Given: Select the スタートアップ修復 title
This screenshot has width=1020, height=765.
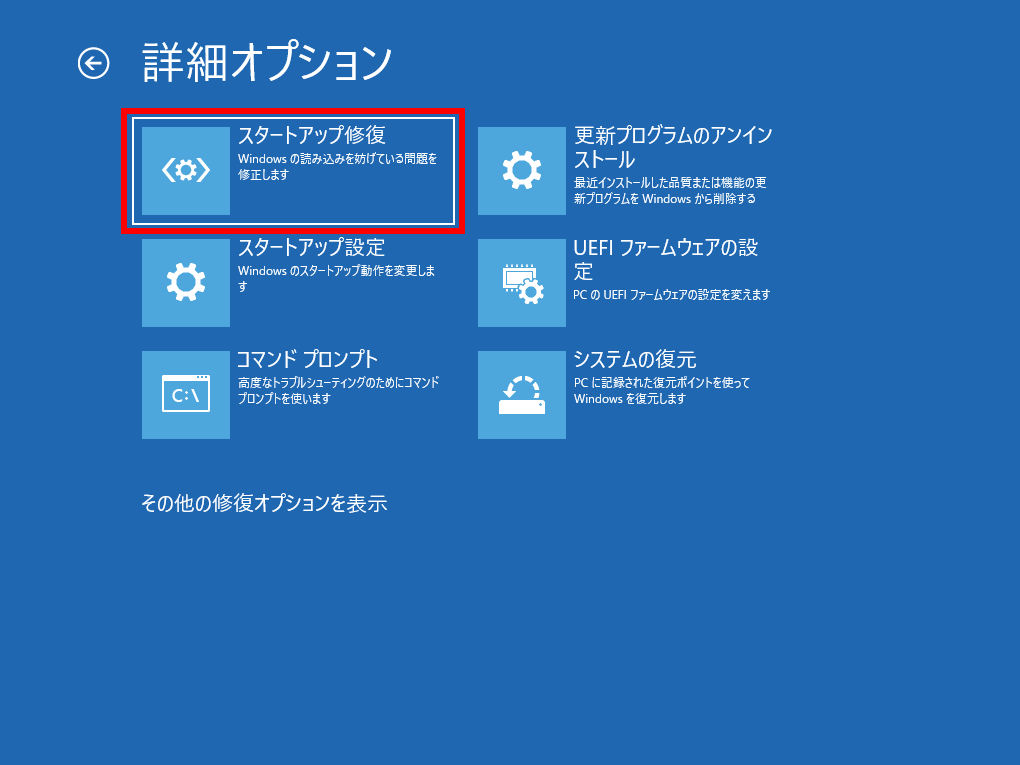Looking at the screenshot, I should coord(312,135).
